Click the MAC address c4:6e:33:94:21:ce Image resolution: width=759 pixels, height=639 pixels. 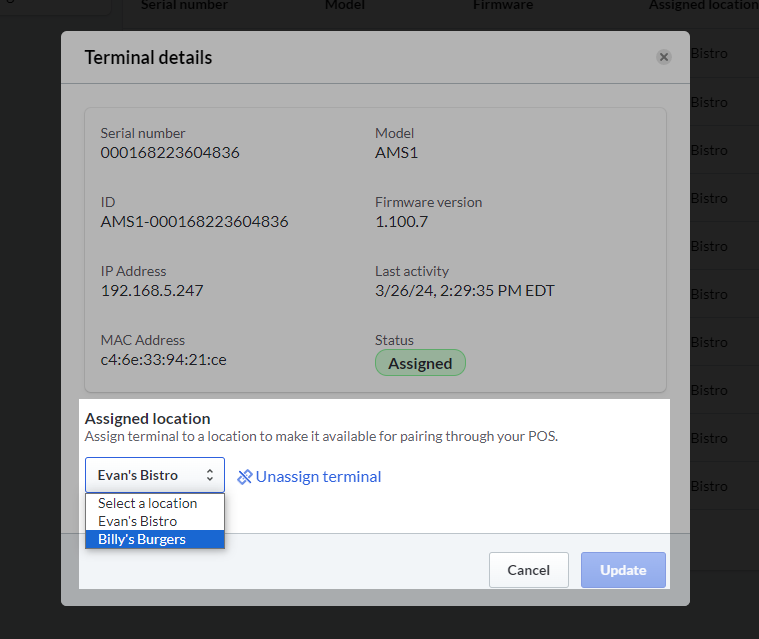(164, 360)
